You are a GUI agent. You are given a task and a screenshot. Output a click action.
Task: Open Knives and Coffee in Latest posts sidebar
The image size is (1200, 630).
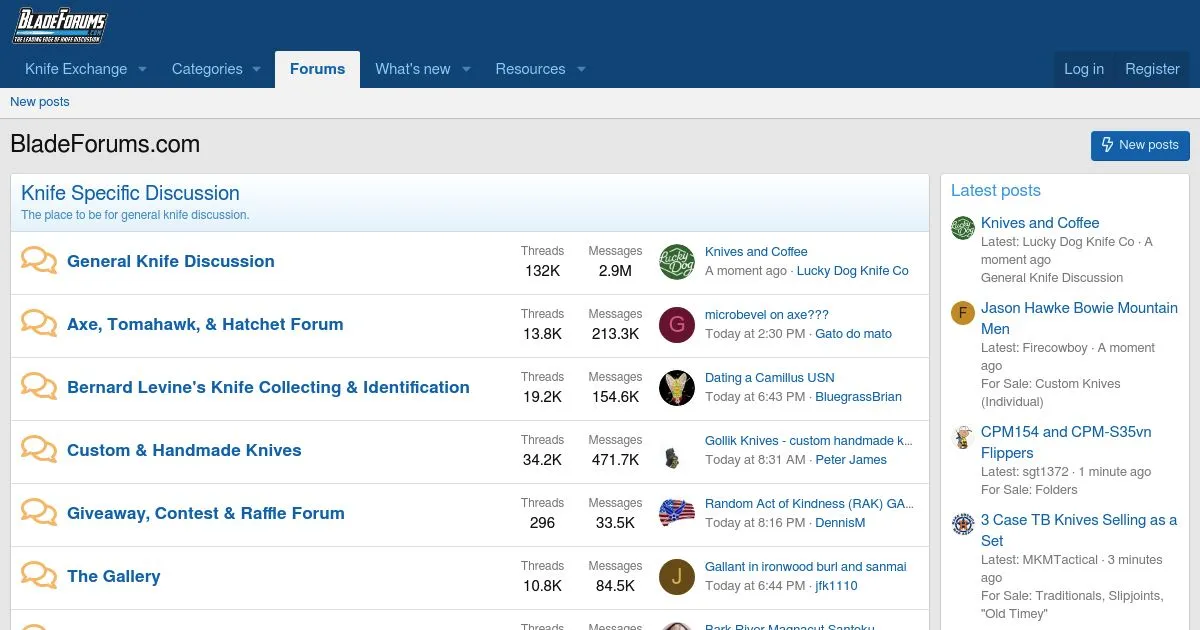[x=1040, y=223]
